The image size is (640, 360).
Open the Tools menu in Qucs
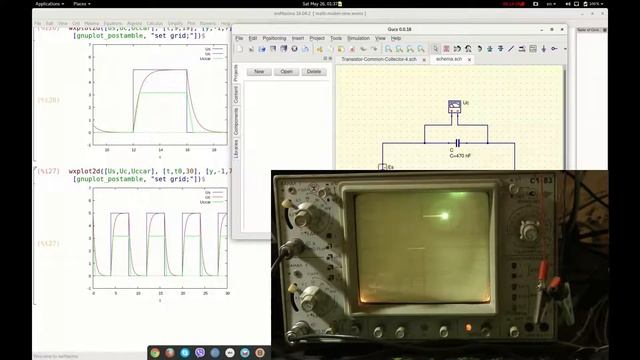coord(336,38)
